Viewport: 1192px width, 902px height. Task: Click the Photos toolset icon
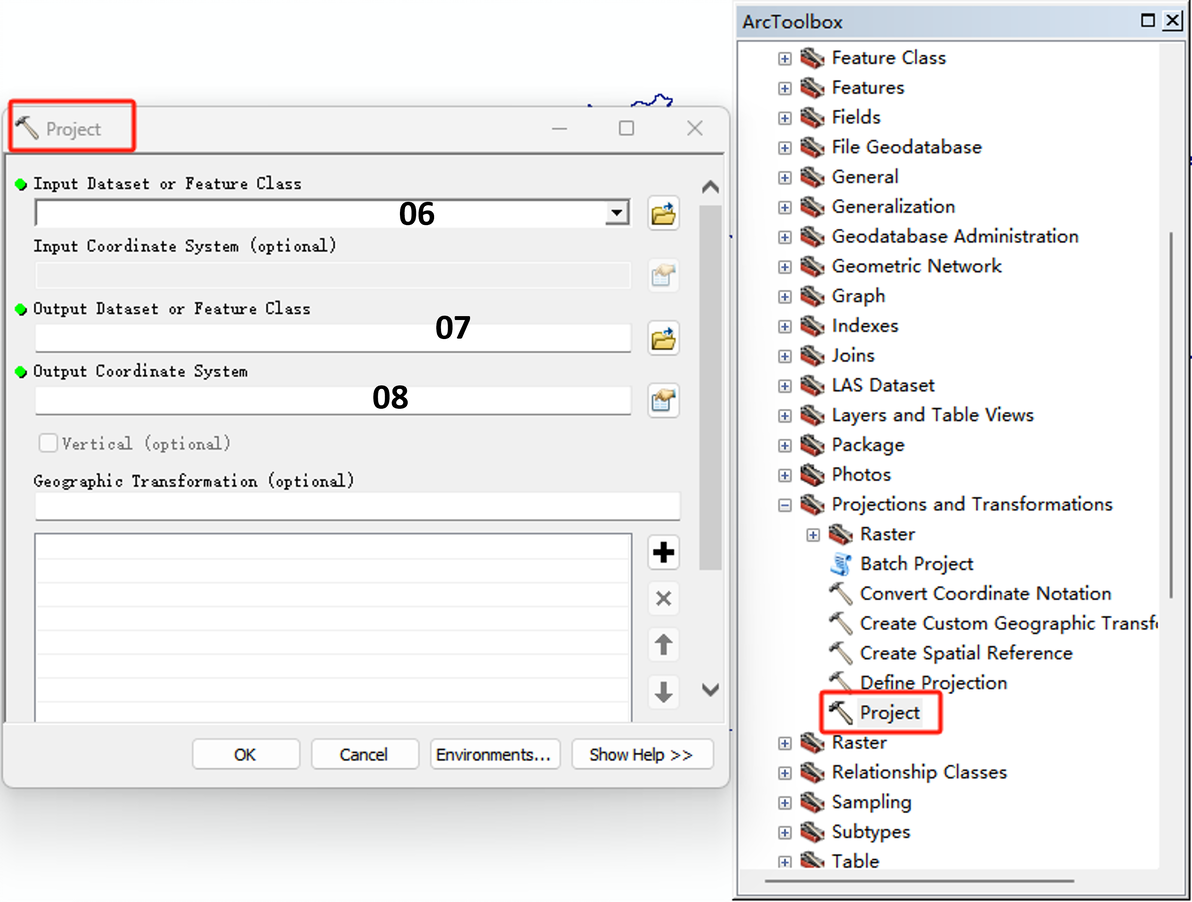point(812,474)
